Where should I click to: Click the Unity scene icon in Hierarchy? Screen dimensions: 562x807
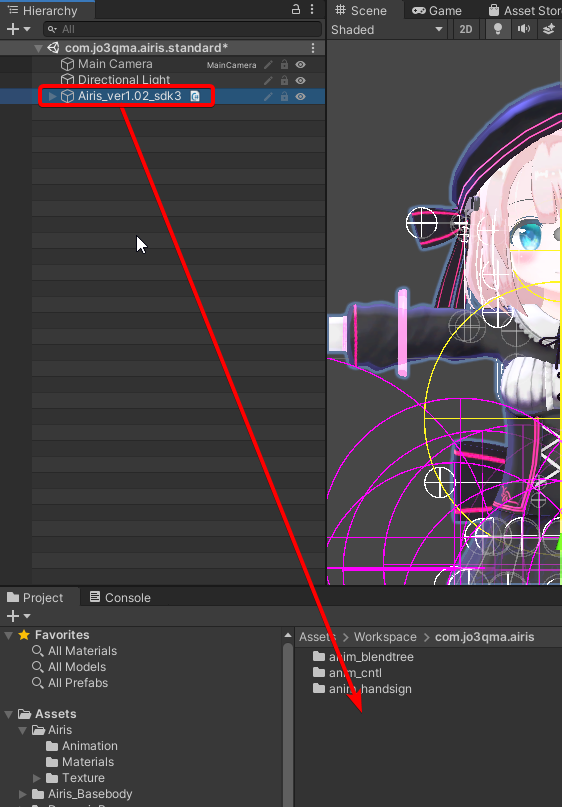tap(53, 48)
